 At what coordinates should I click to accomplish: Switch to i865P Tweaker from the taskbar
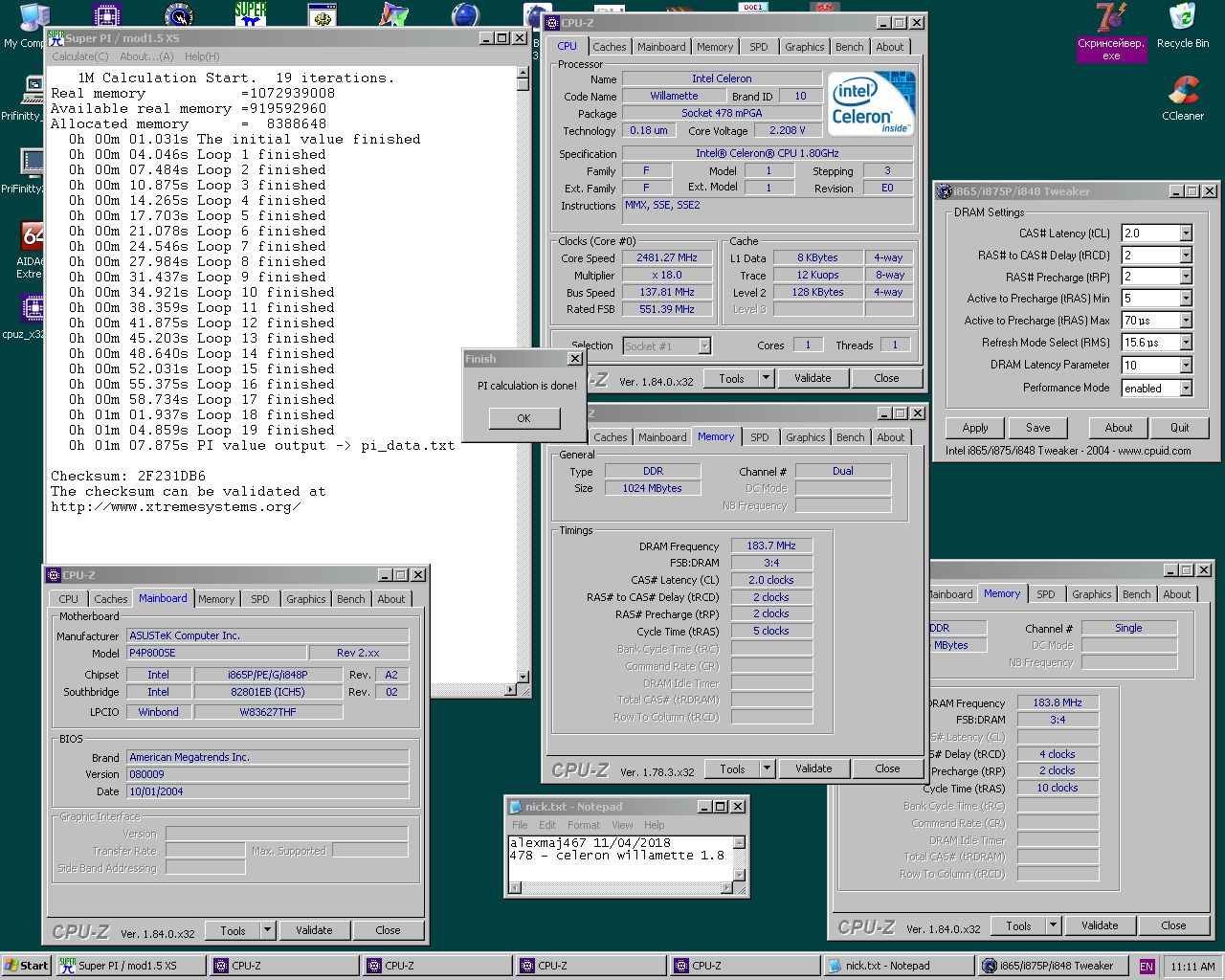1054,966
